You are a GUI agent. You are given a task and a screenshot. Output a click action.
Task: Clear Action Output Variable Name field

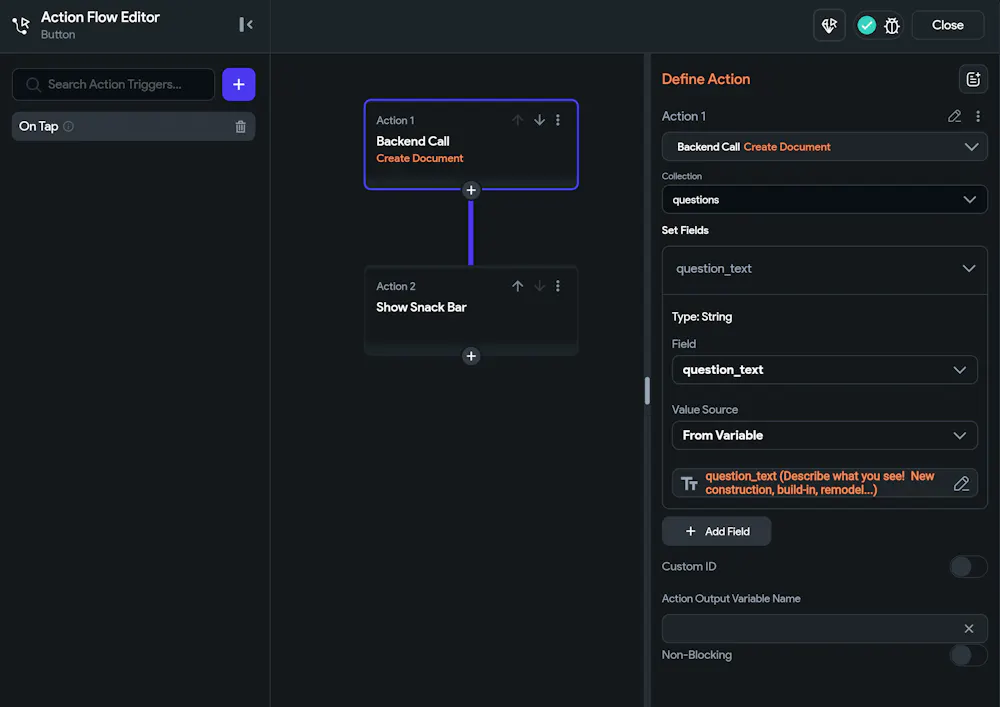(x=969, y=629)
